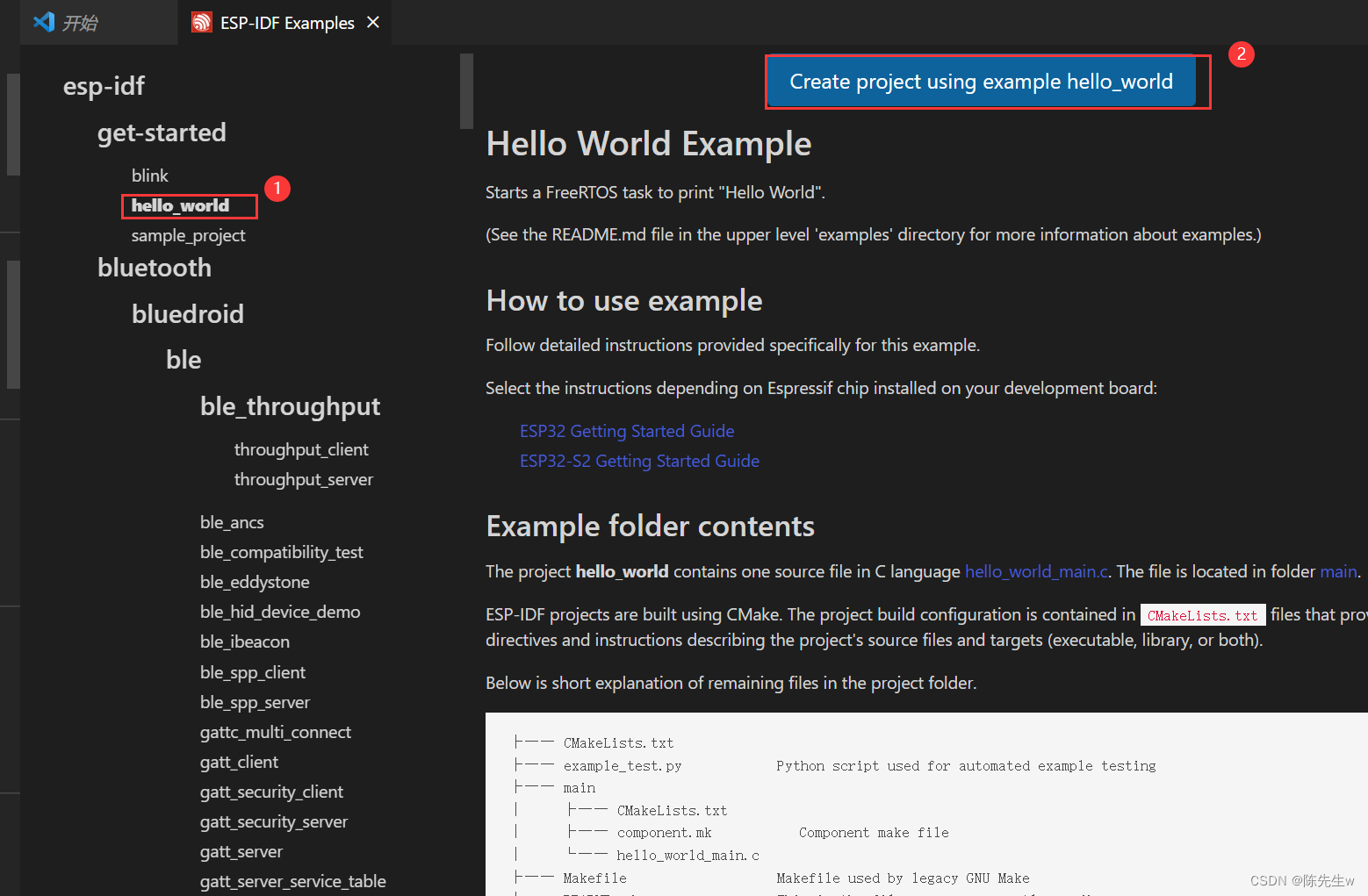The width and height of the screenshot is (1368, 896).
Task: Open the ESP32-S2 Getting Started Guide link
Action: pyautogui.click(x=639, y=461)
